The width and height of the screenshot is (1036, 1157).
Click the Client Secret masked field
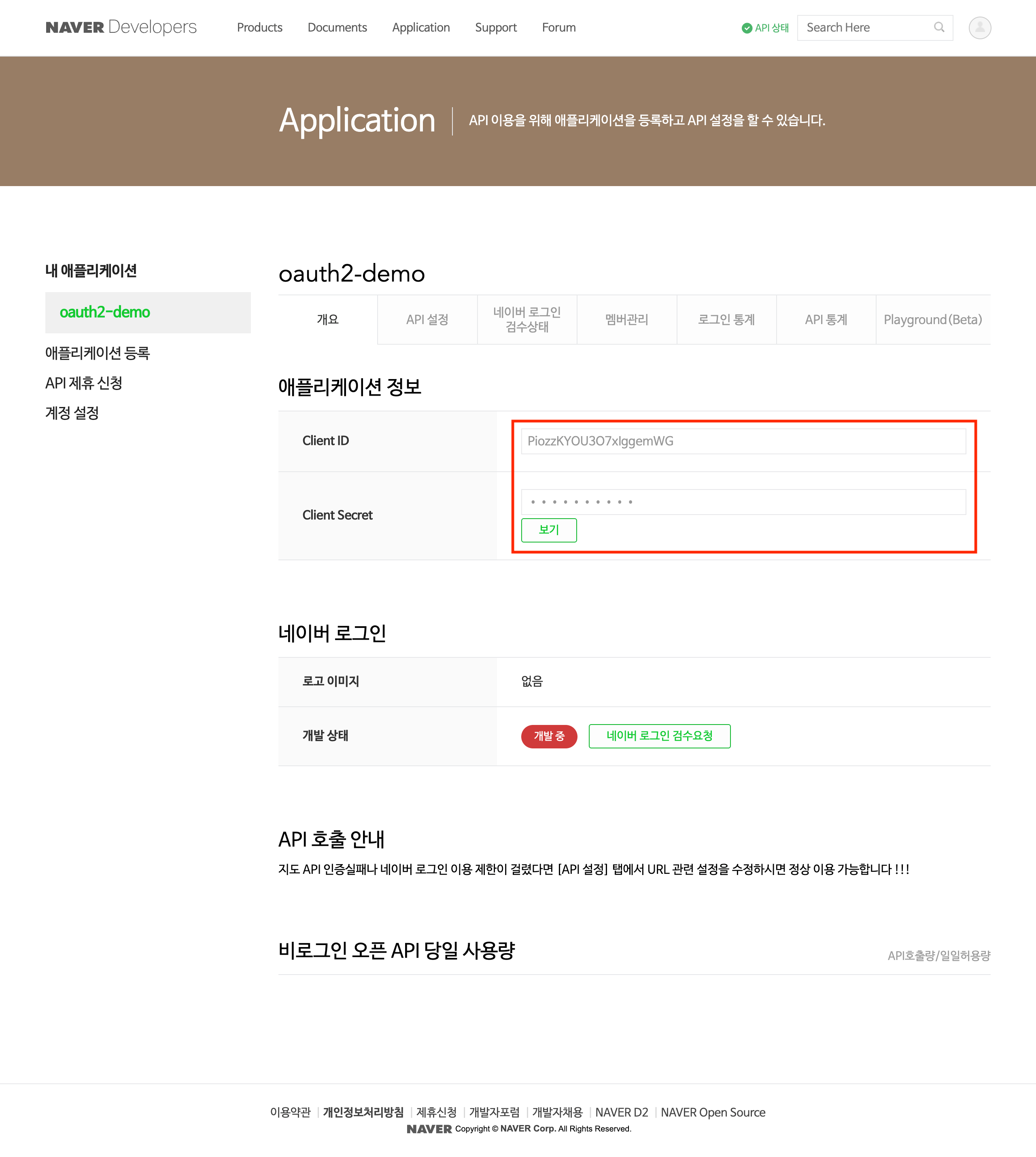click(x=743, y=502)
